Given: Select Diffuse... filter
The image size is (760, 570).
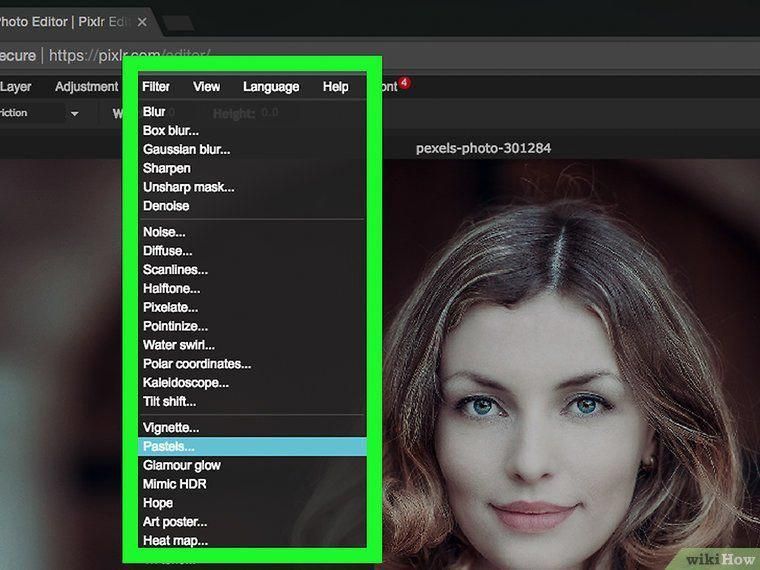Looking at the screenshot, I should pyautogui.click(x=252, y=251).
